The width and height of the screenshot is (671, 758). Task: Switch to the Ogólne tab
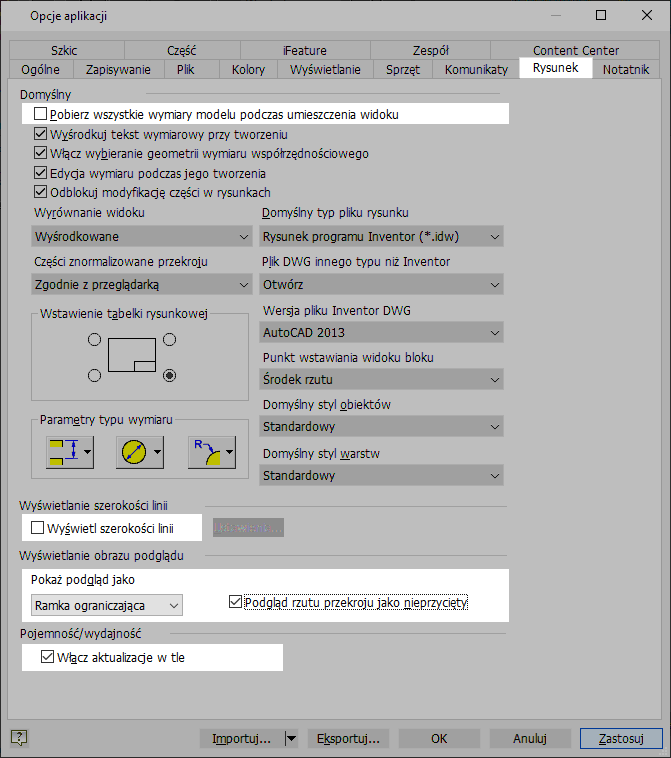[41, 70]
